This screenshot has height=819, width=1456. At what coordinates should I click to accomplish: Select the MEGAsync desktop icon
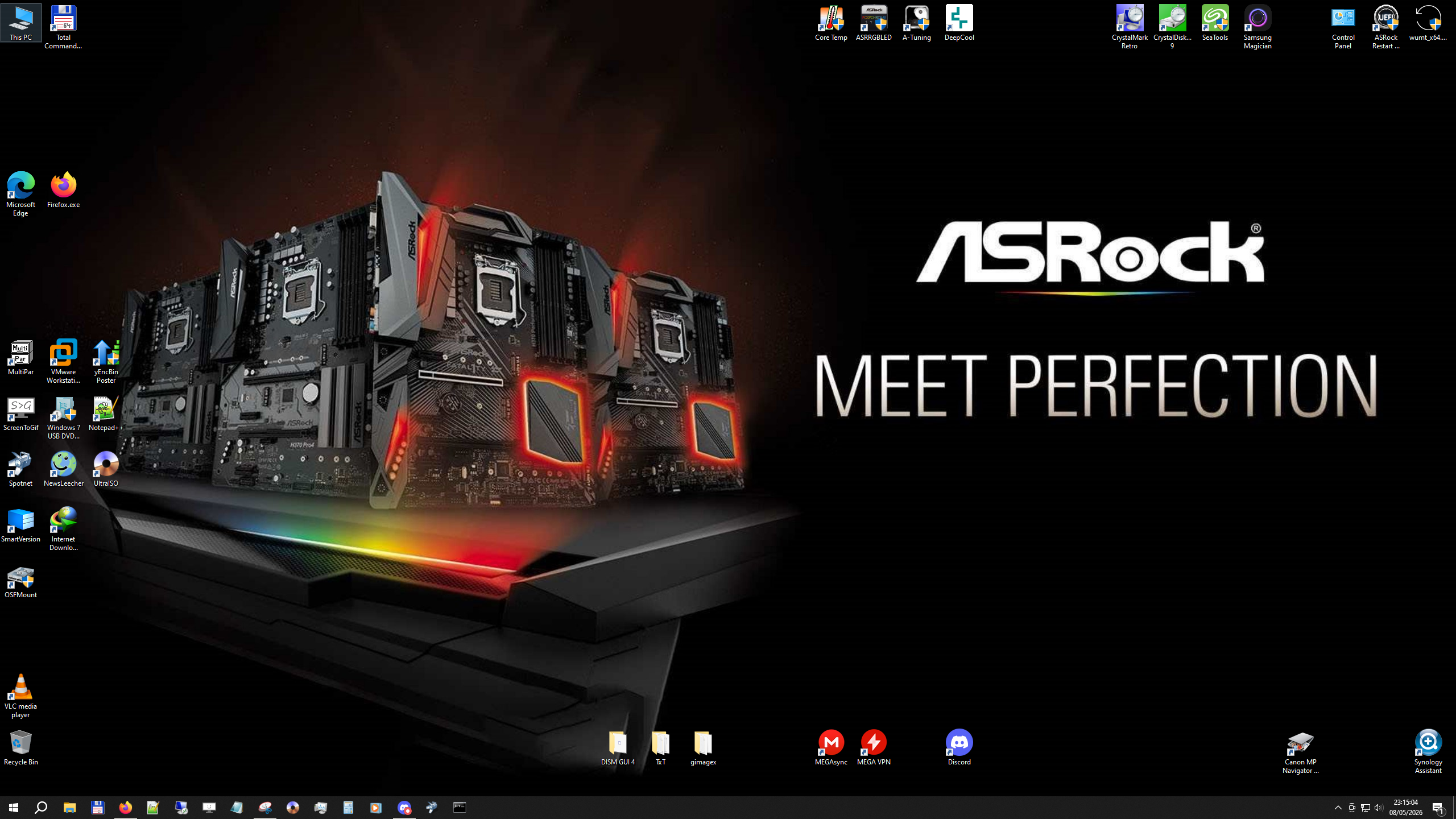tap(831, 748)
